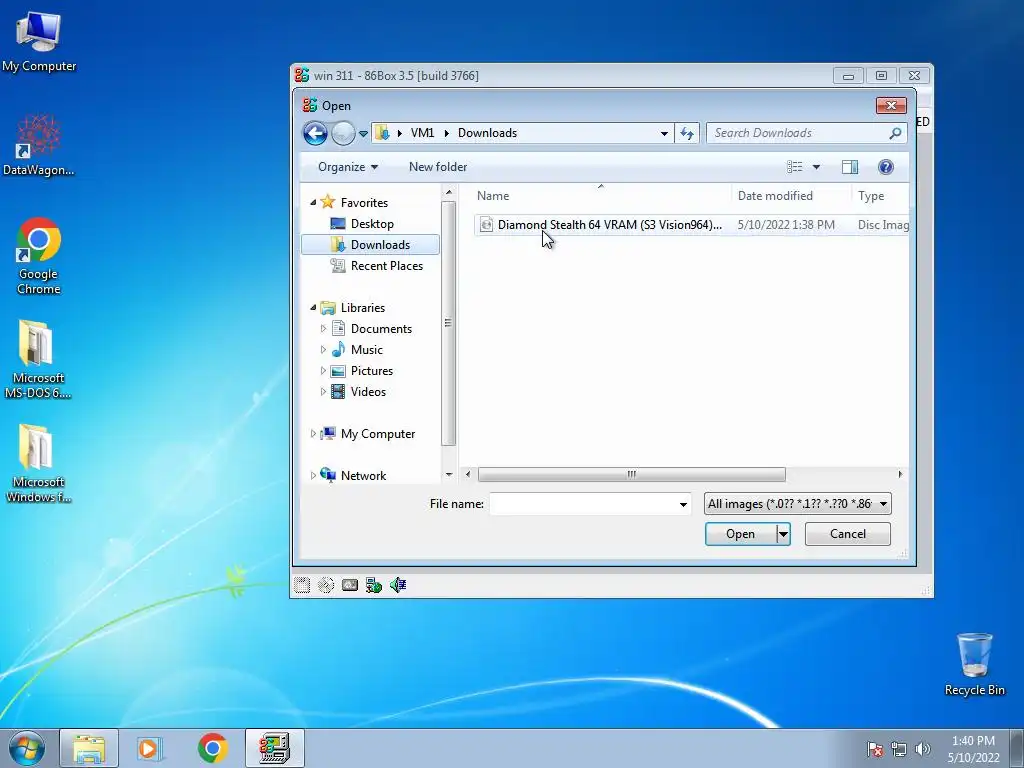Click the sound speaker status bar icon
This screenshot has height=768, width=1024.
coord(398,585)
